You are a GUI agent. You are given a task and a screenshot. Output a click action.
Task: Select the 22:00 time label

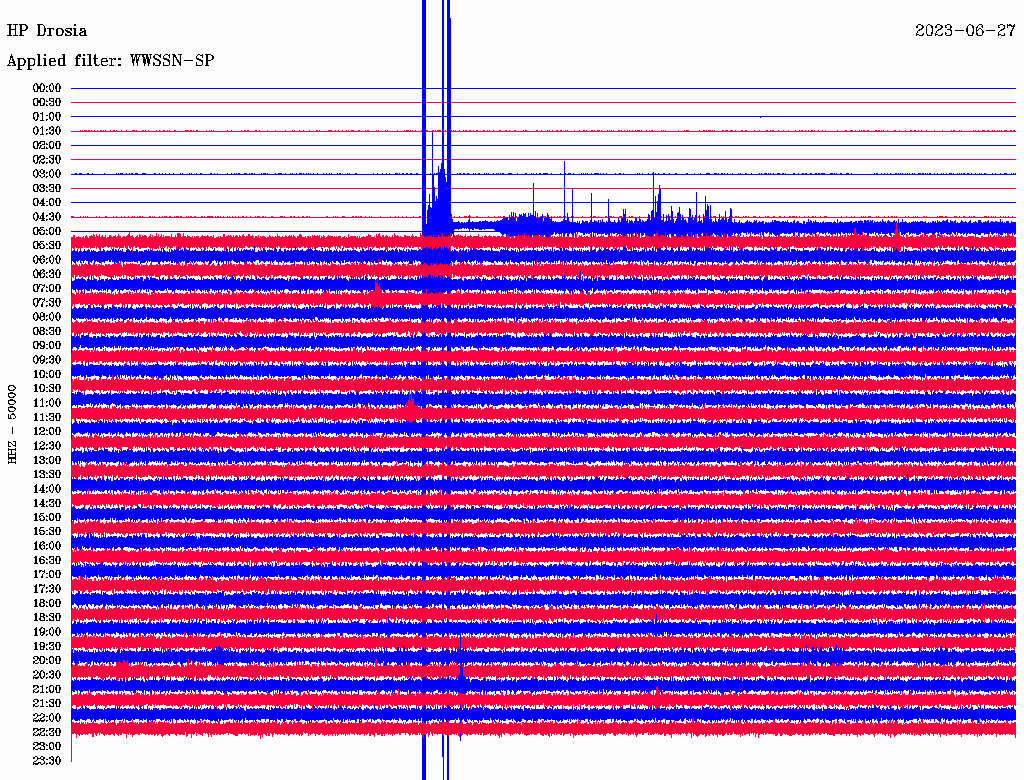point(47,718)
